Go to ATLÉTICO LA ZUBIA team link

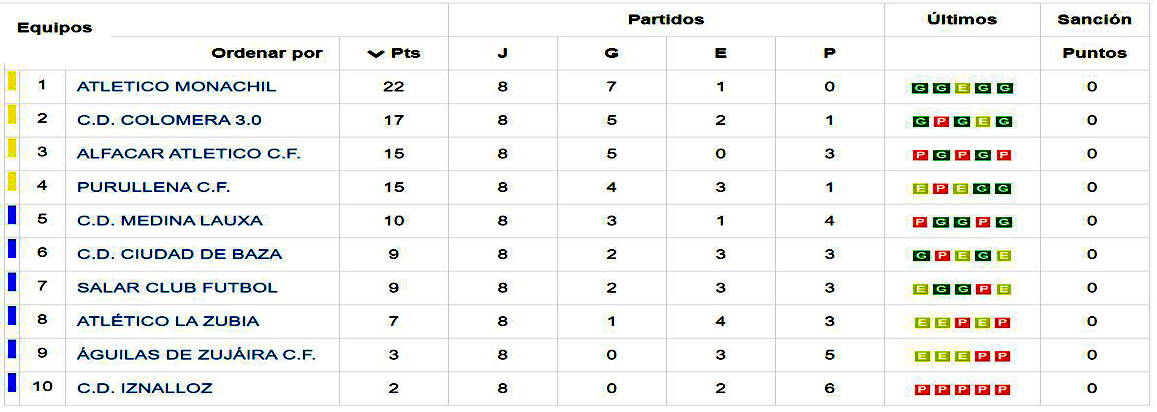click(168, 321)
